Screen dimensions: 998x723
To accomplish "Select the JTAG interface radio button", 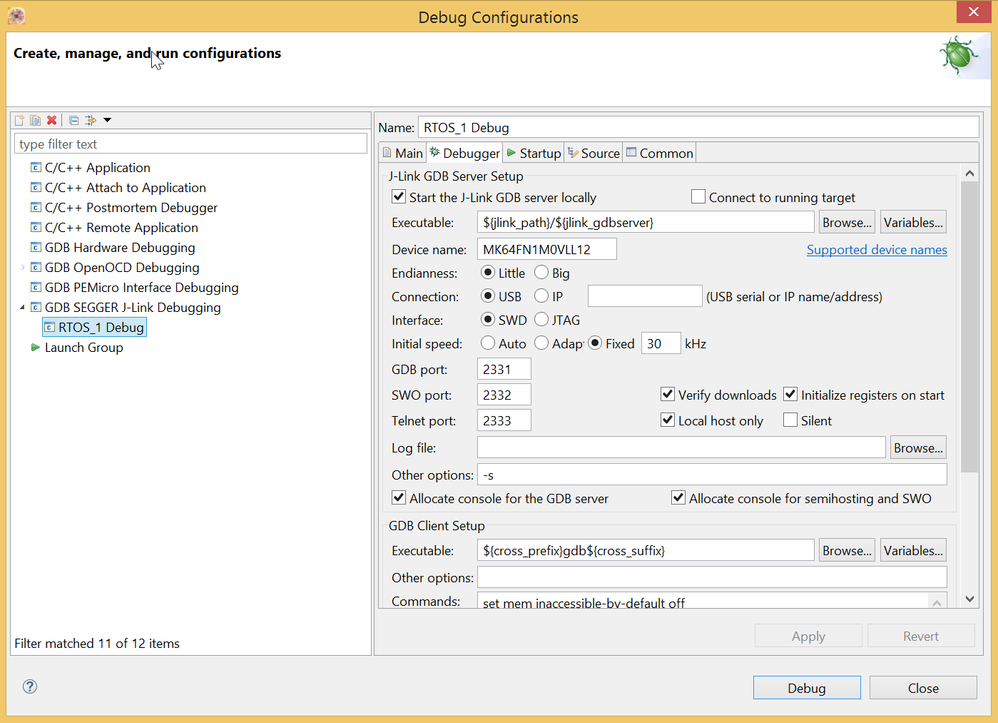I will tap(542, 320).
